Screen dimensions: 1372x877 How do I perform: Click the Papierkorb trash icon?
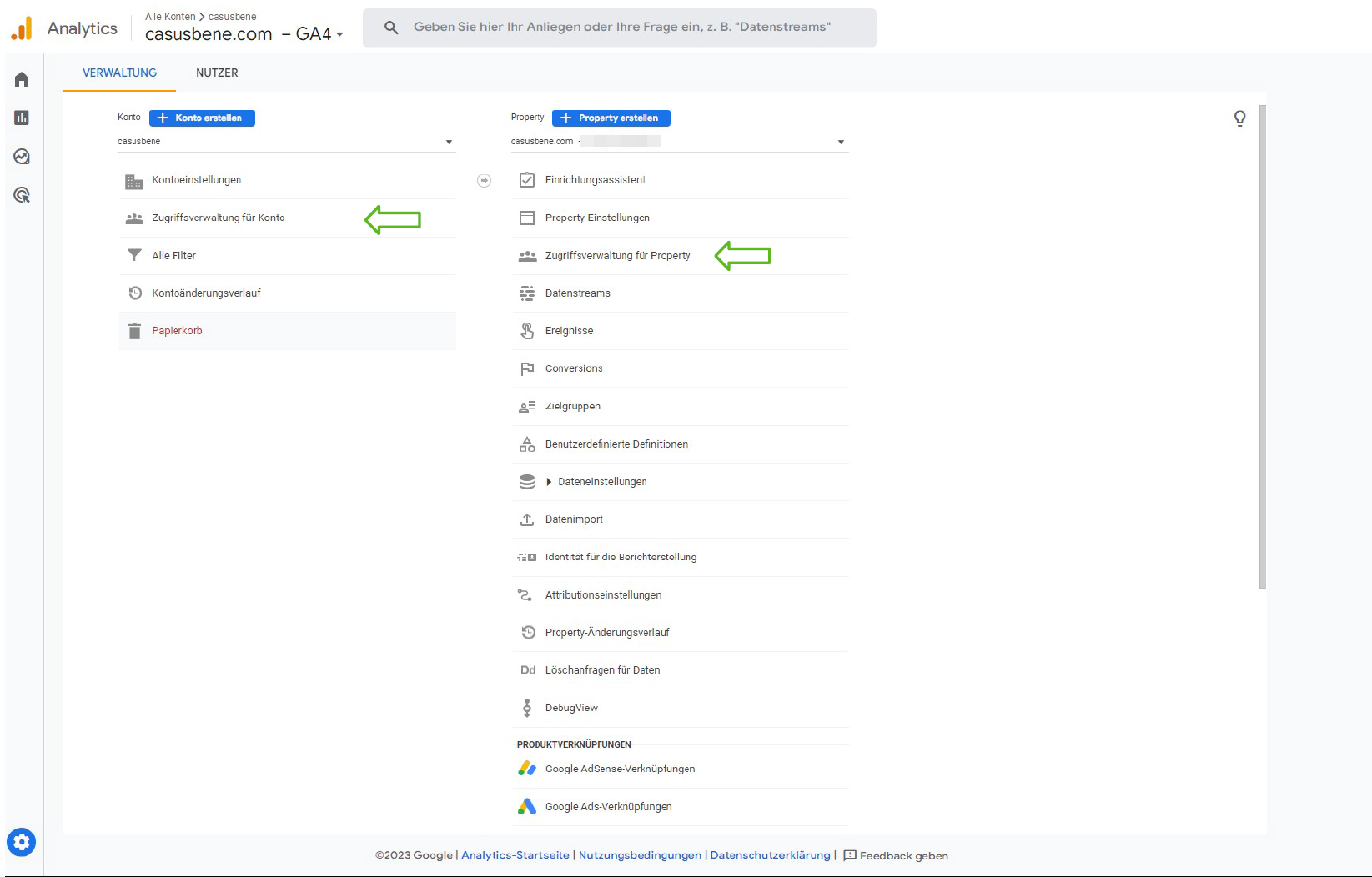point(134,331)
